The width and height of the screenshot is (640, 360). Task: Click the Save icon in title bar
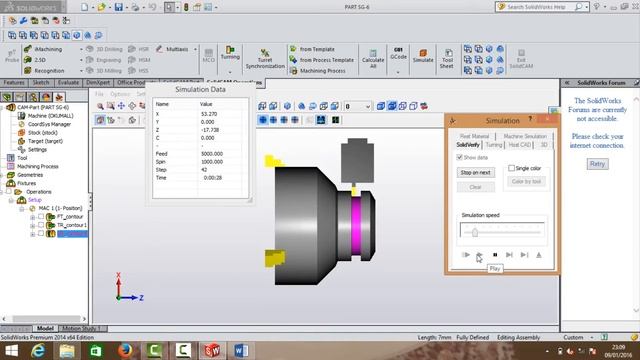(118, 7)
